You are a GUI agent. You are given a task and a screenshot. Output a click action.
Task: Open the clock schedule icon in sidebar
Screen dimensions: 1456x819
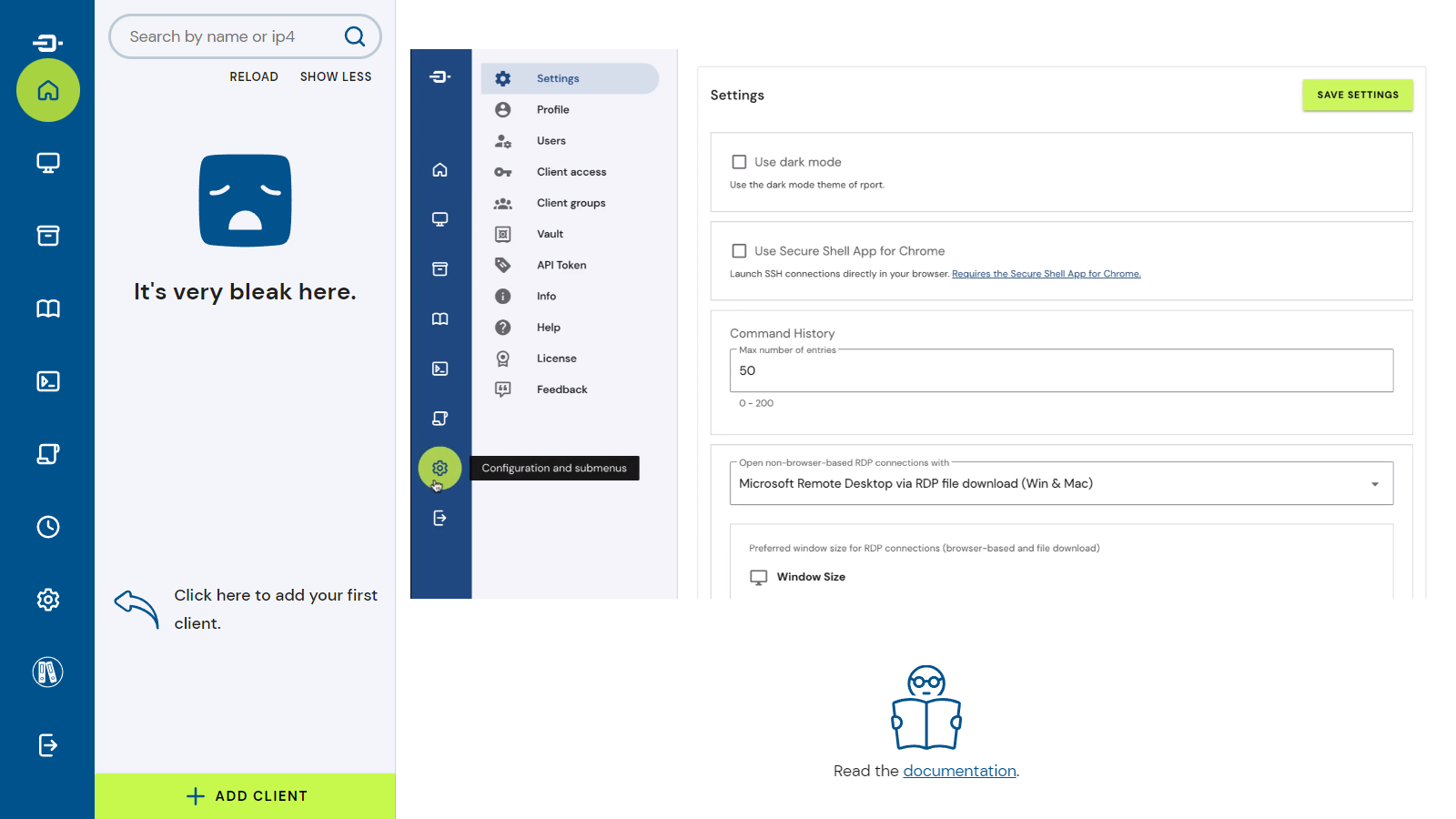click(48, 527)
